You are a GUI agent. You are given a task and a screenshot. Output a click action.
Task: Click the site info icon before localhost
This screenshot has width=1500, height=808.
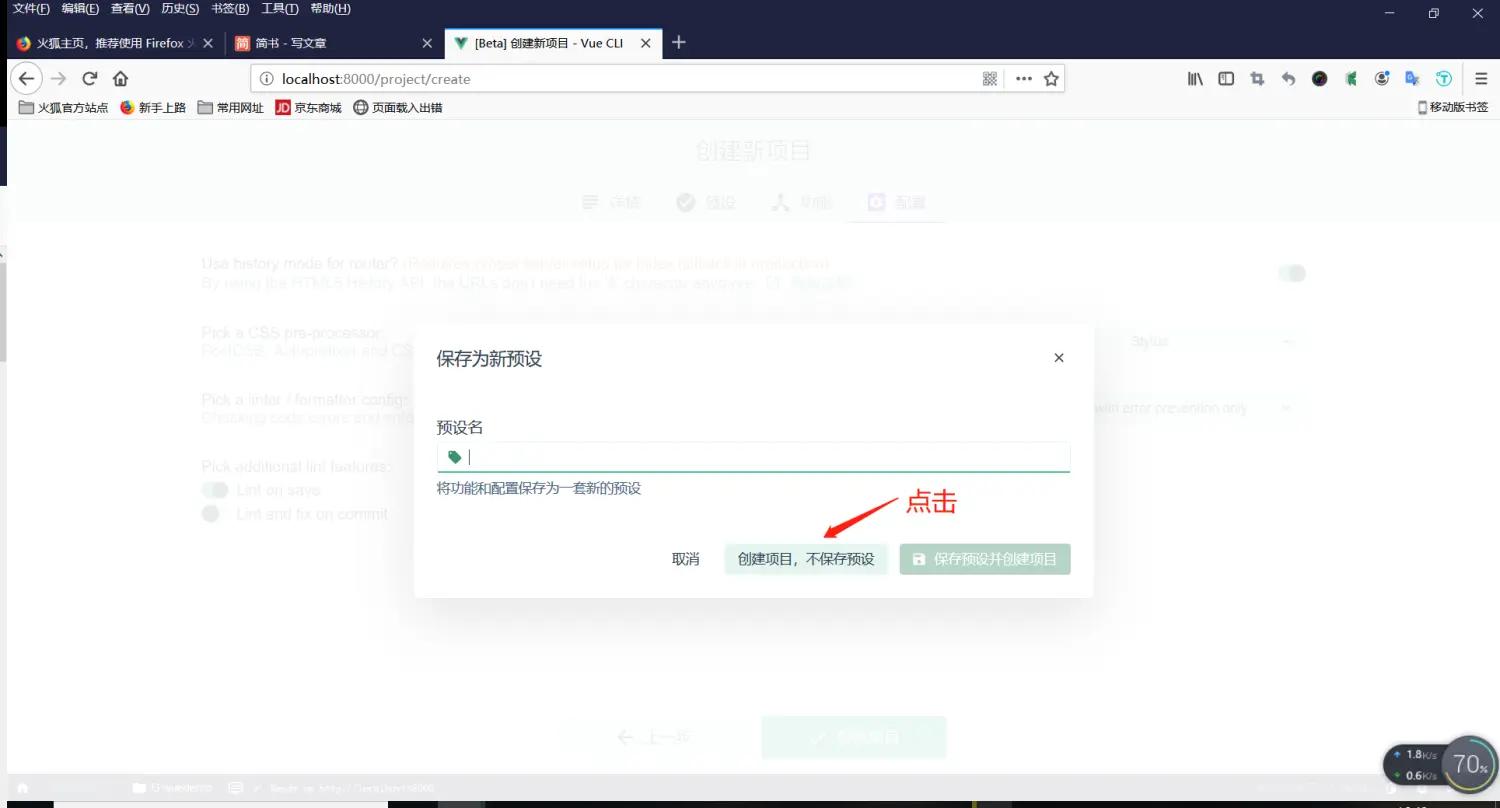tap(266, 79)
